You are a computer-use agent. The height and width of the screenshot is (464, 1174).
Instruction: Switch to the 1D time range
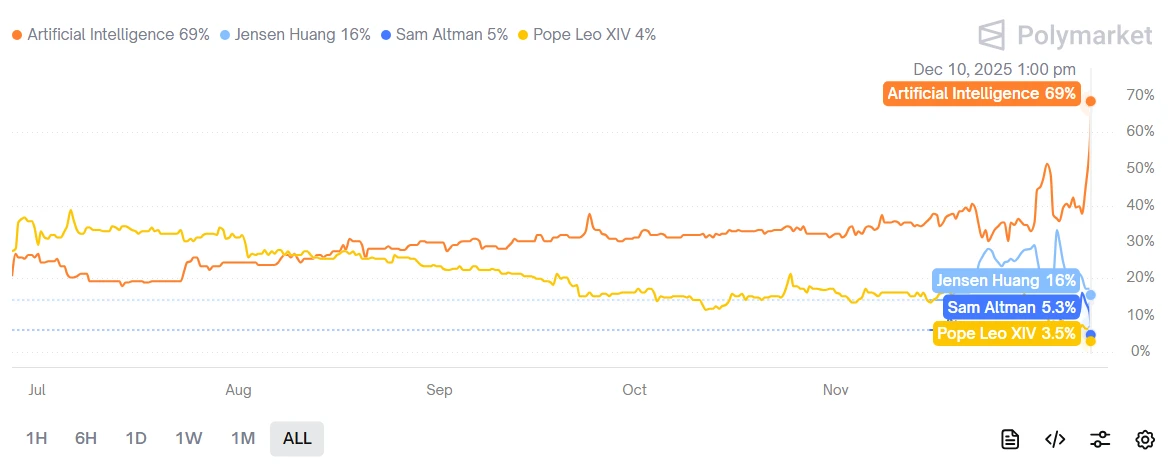coord(136,438)
